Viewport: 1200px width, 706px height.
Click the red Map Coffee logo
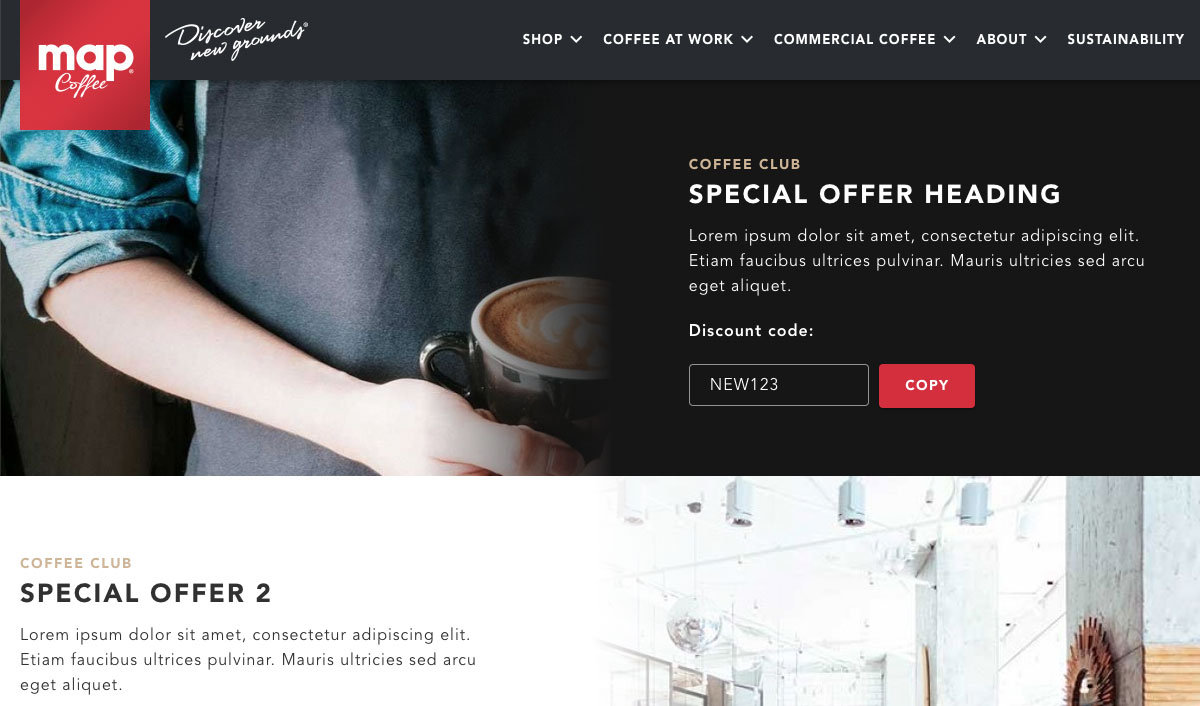tap(85, 65)
